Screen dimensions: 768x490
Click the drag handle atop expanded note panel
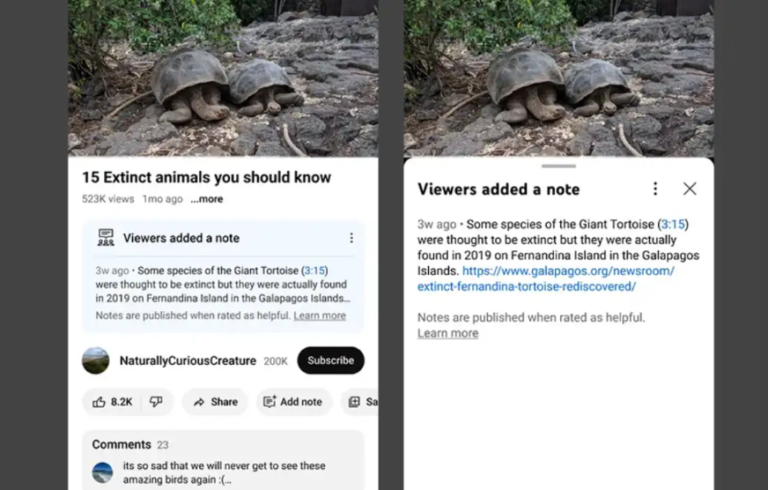click(559, 166)
